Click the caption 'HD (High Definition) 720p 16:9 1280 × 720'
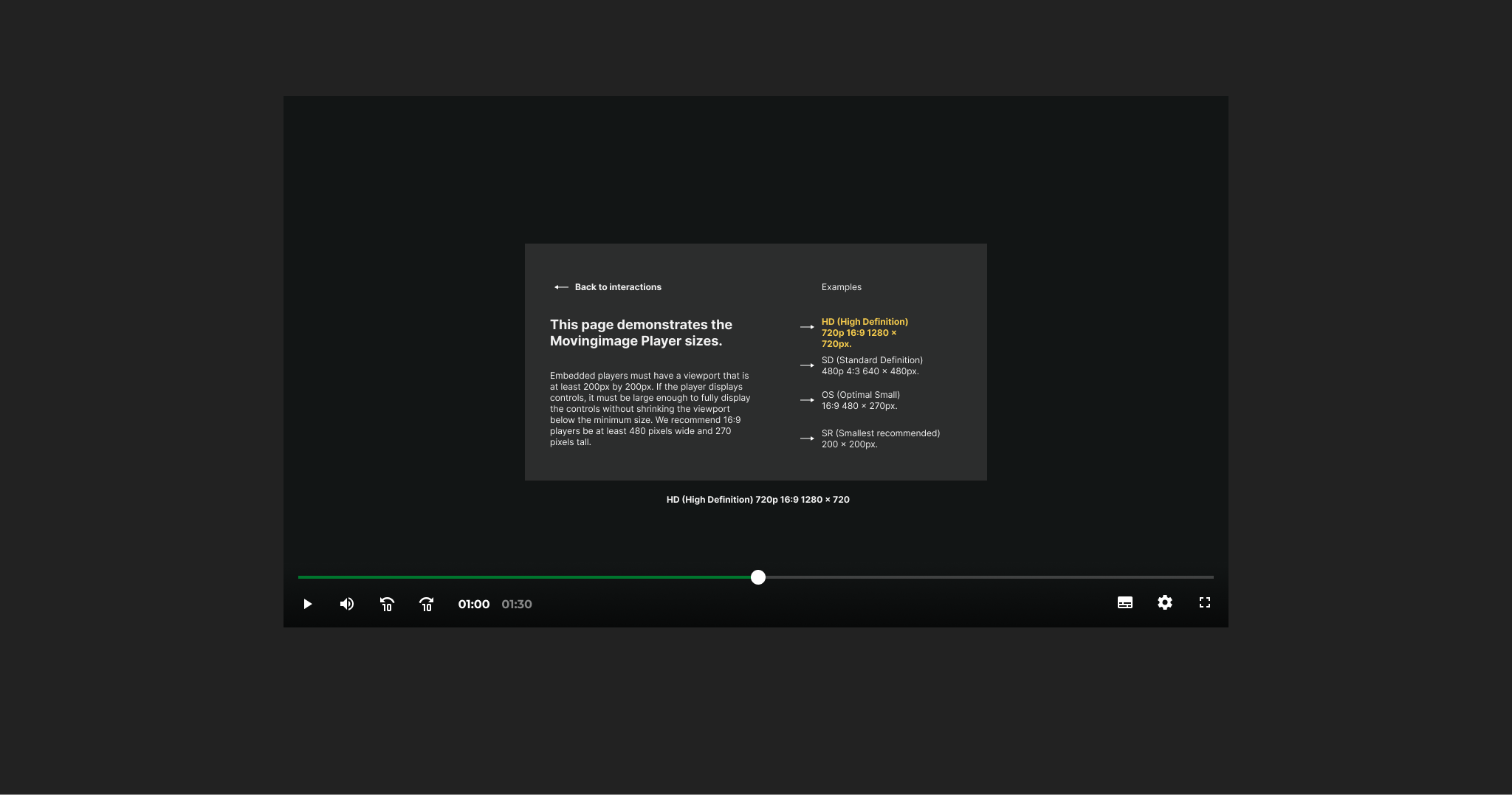 click(x=758, y=500)
